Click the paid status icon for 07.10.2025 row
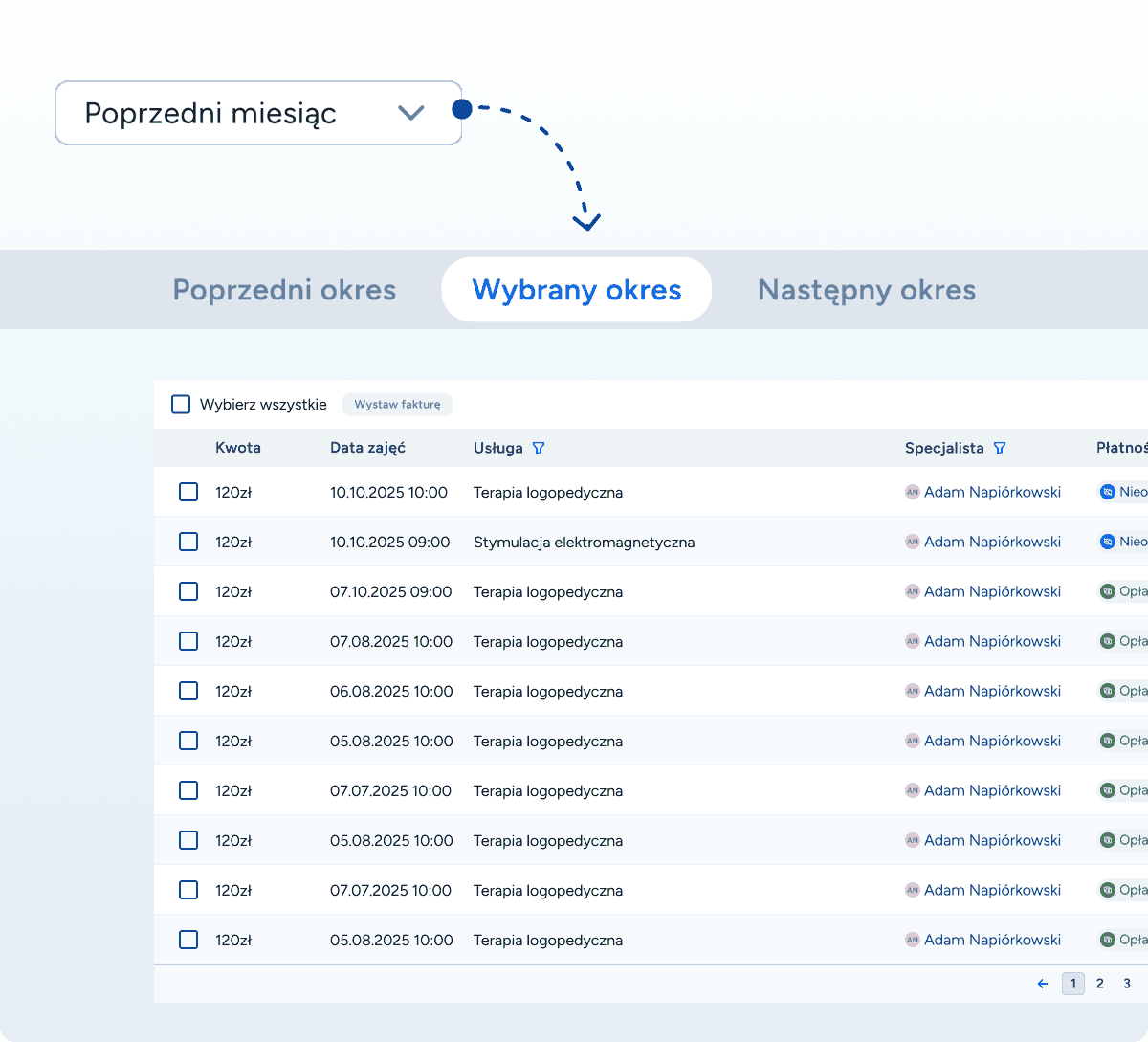Screen dimensions: 1148x1042 click(1108, 591)
